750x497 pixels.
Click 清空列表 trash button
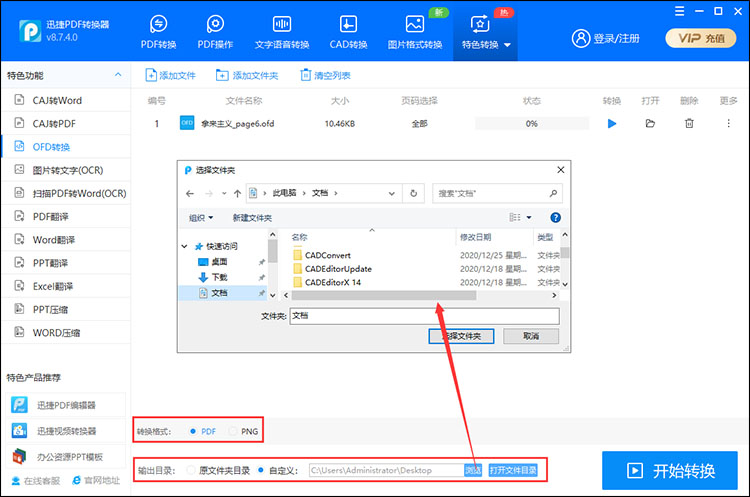[325, 75]
